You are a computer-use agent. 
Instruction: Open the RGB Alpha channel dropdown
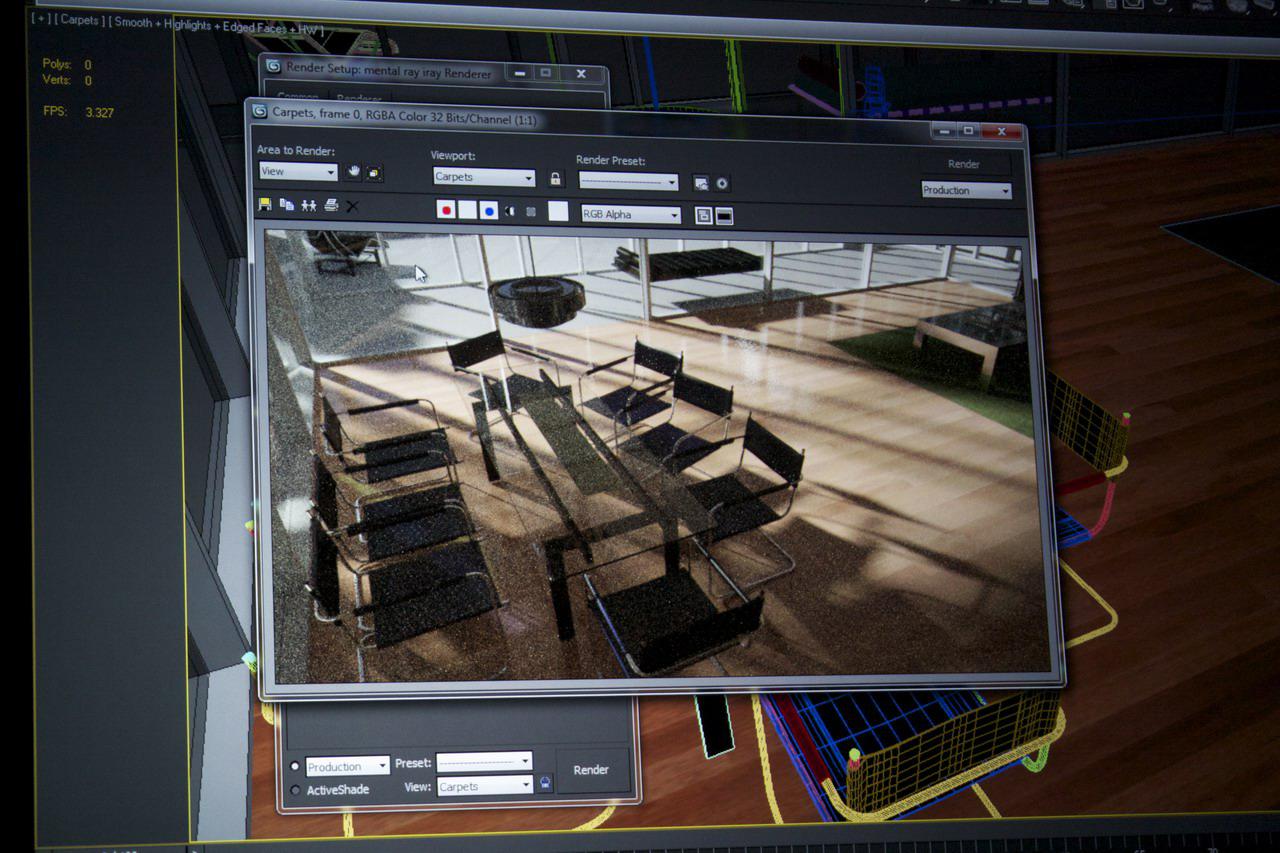coord(631,214)
